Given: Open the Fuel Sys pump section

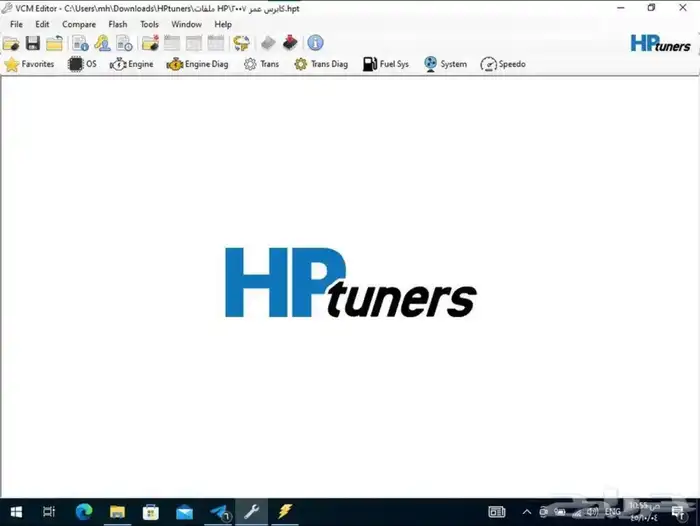Looking at the screenshot, I should tap(385, 64).
